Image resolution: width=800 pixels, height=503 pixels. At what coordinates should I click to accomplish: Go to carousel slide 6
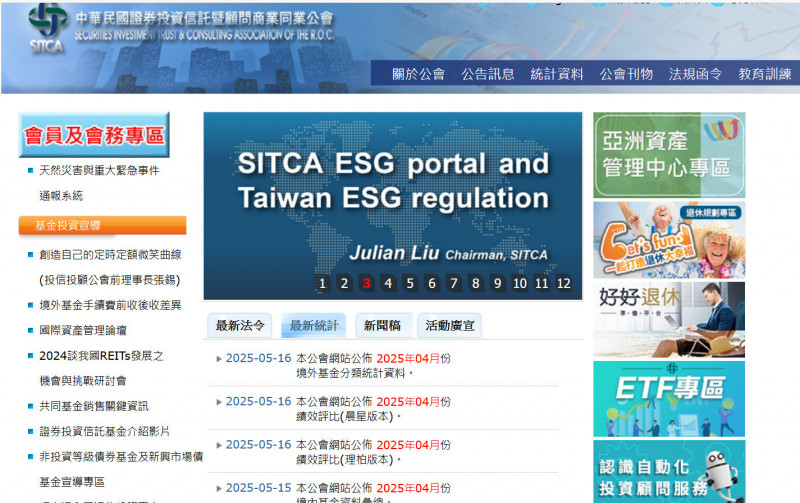pos(432,283)
